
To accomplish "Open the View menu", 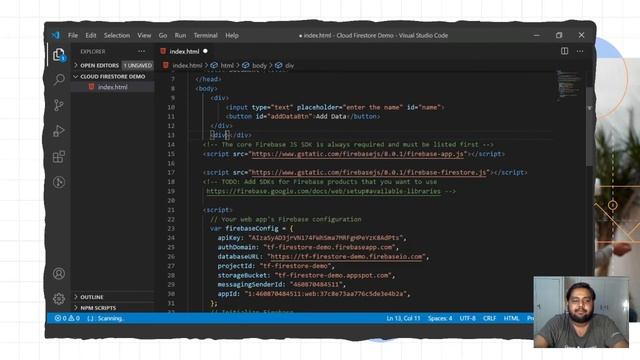I will tap(144, 36).
